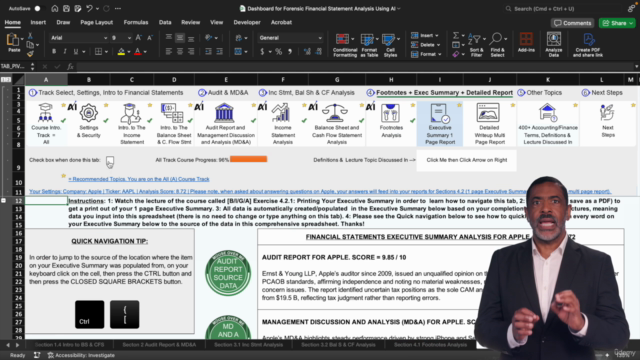The height and width of the screenshot is (360, 640).
Task: Click Analyze Data
Action: point(553,45)
